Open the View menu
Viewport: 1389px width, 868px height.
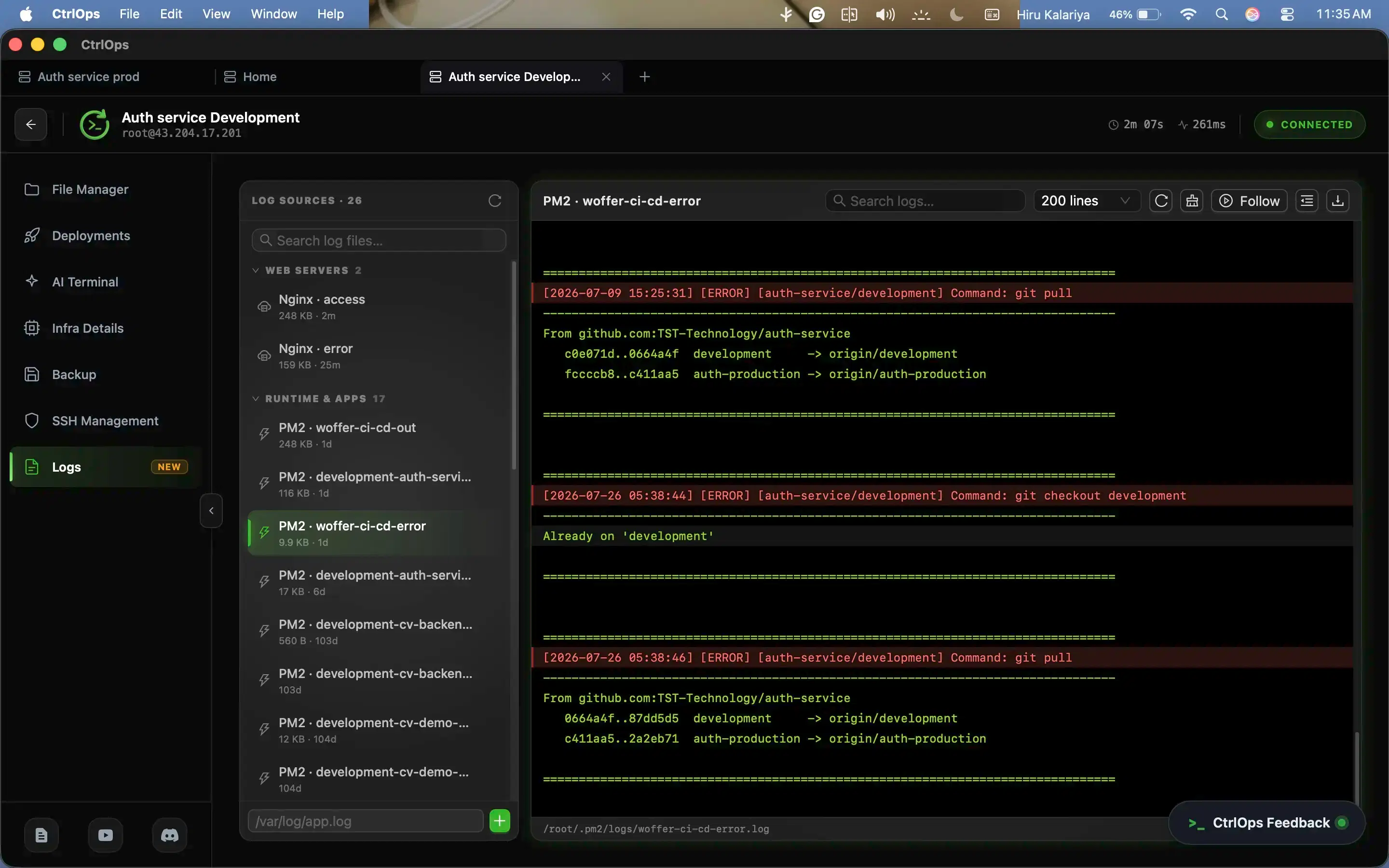click(x=217, y=14)
